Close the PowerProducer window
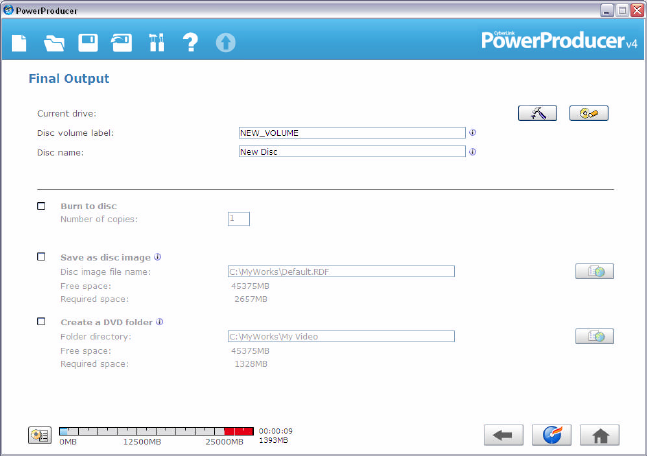 637,10
